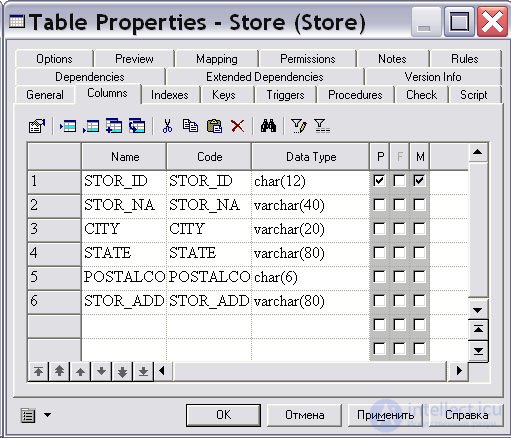Open the Preview tab
Image resolution: width=511 pixels, height=438 pixels.
coord(134,59)
